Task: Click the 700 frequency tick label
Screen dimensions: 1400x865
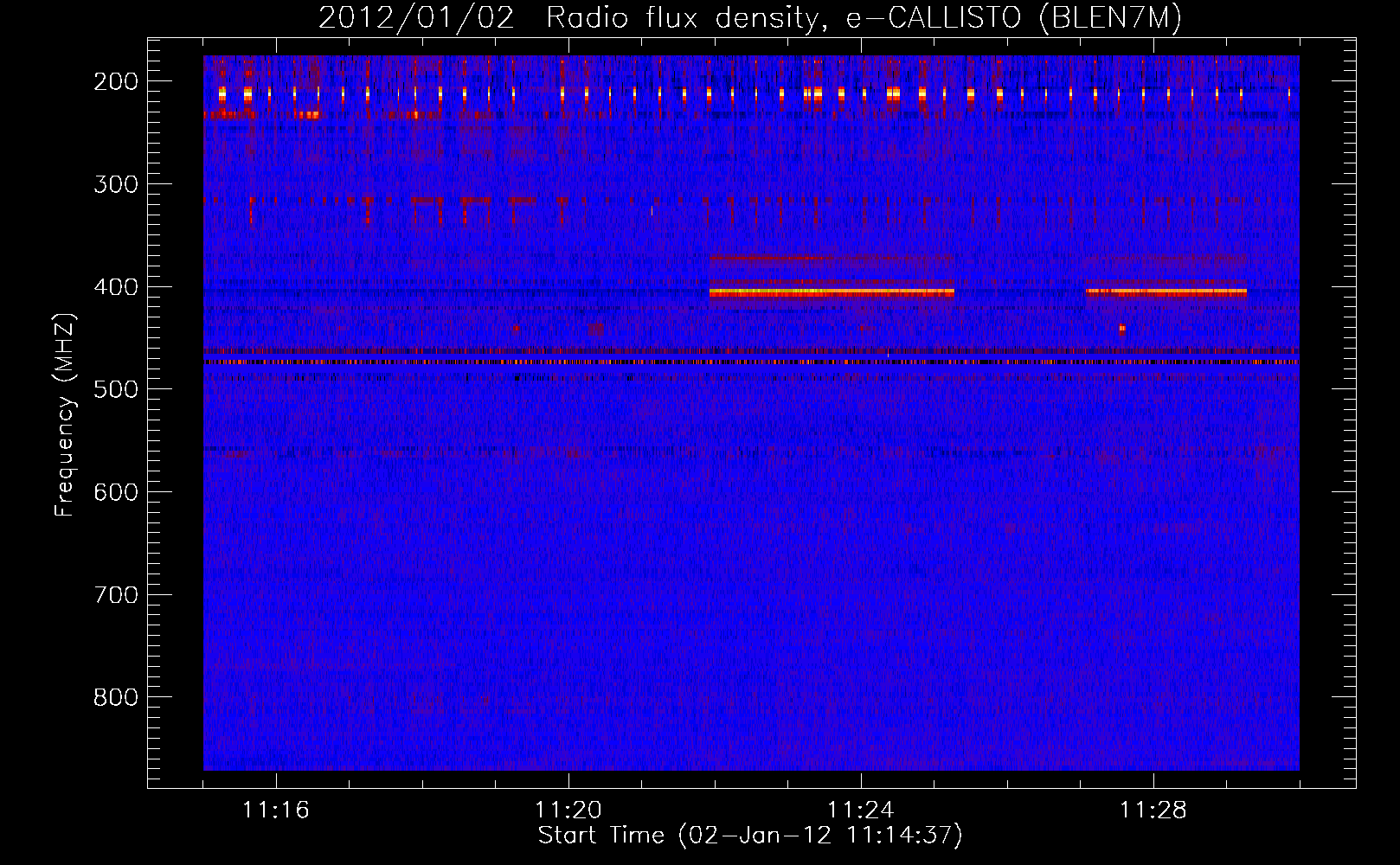Action: pyautogui.click(x=116, y=595)
